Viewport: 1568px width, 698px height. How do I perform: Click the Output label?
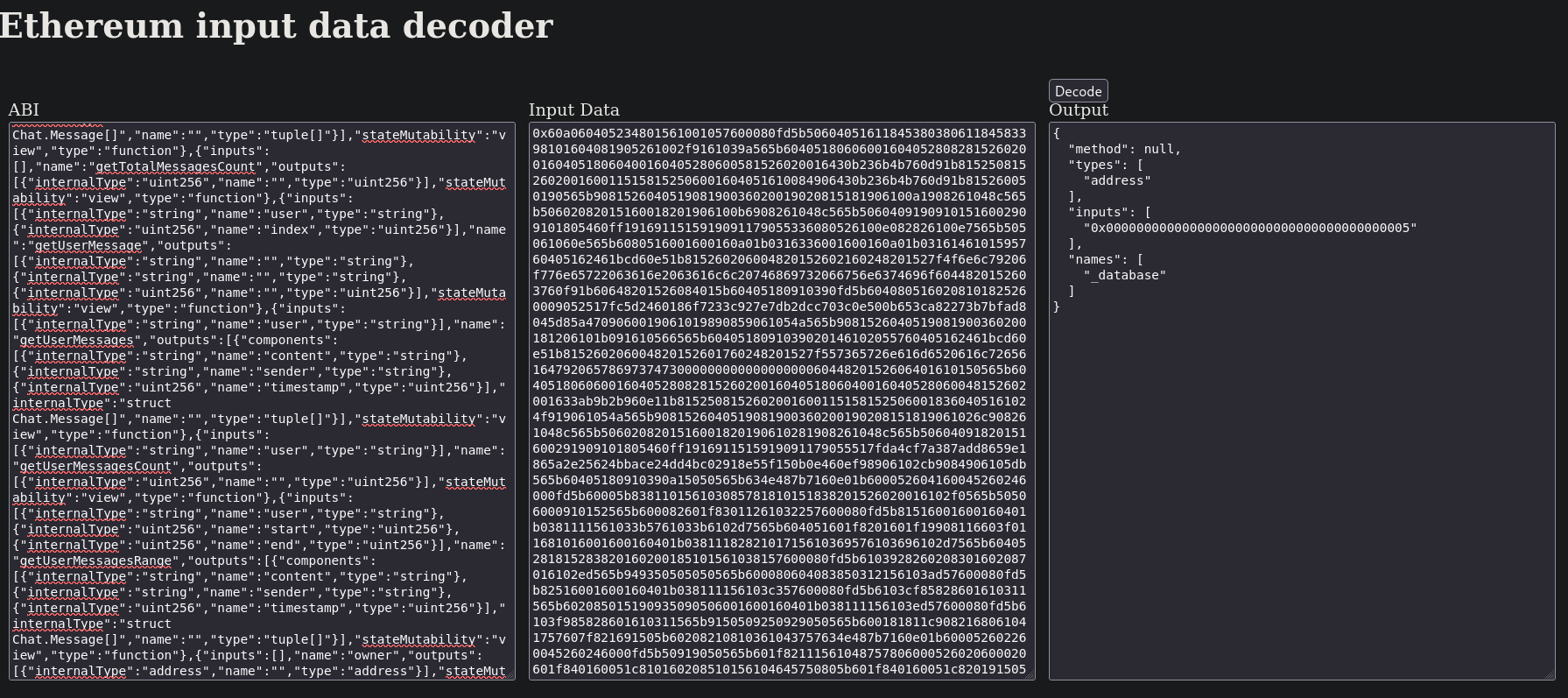pyautogui.click(x=1078, y=109)
